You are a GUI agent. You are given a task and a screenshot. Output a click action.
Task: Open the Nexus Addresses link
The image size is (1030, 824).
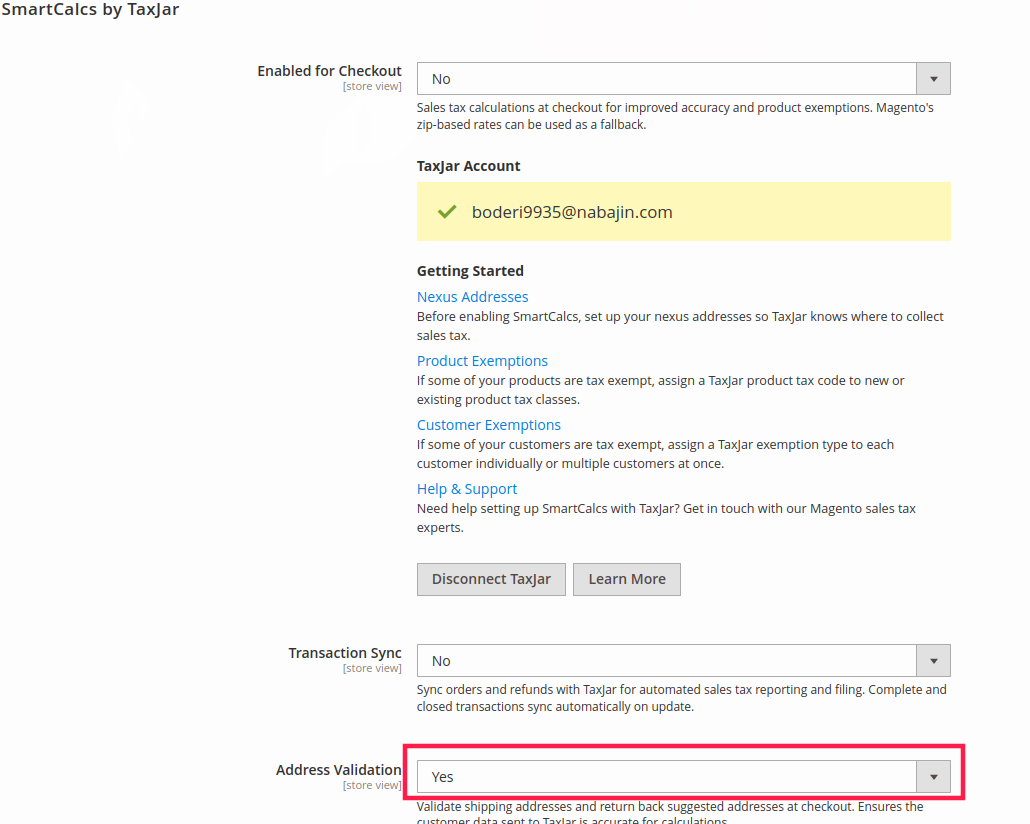(x=472, y=297)
